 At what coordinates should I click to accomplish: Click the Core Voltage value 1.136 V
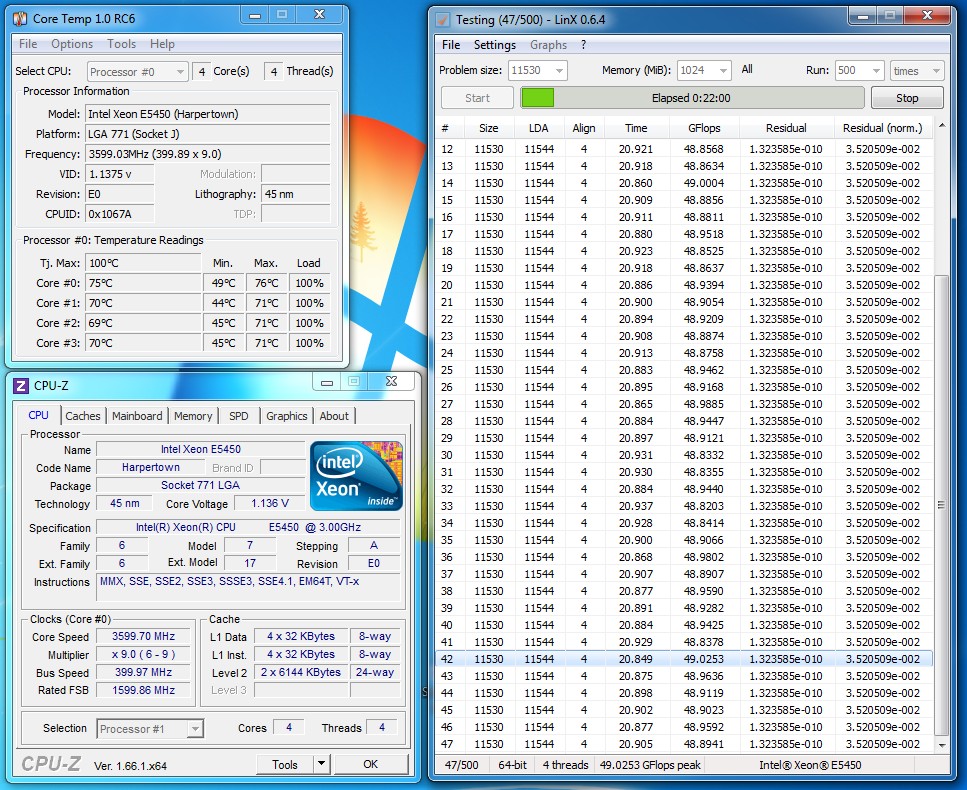click(270, 504)
